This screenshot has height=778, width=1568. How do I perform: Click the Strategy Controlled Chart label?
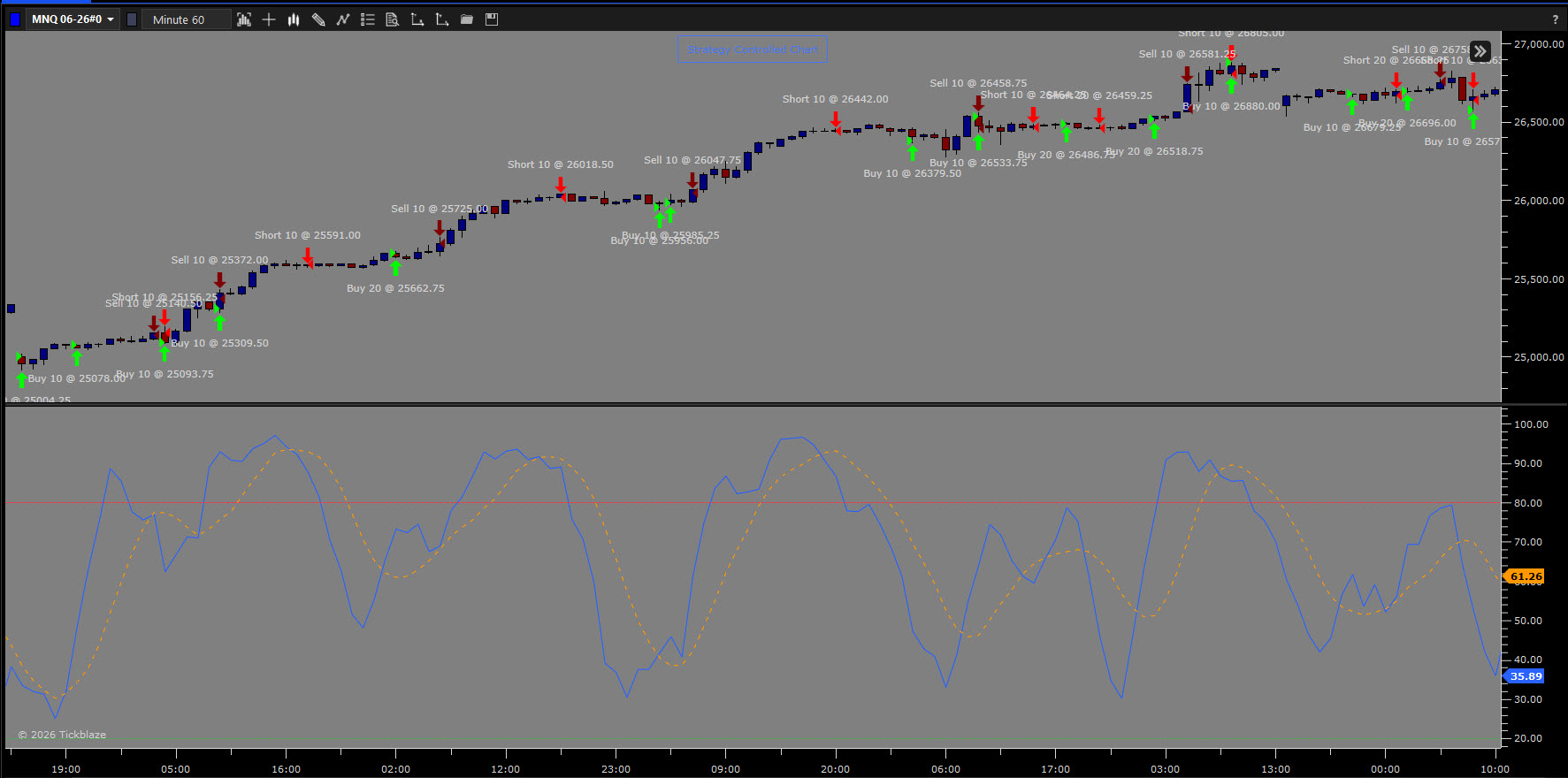(x=753, y=50)
